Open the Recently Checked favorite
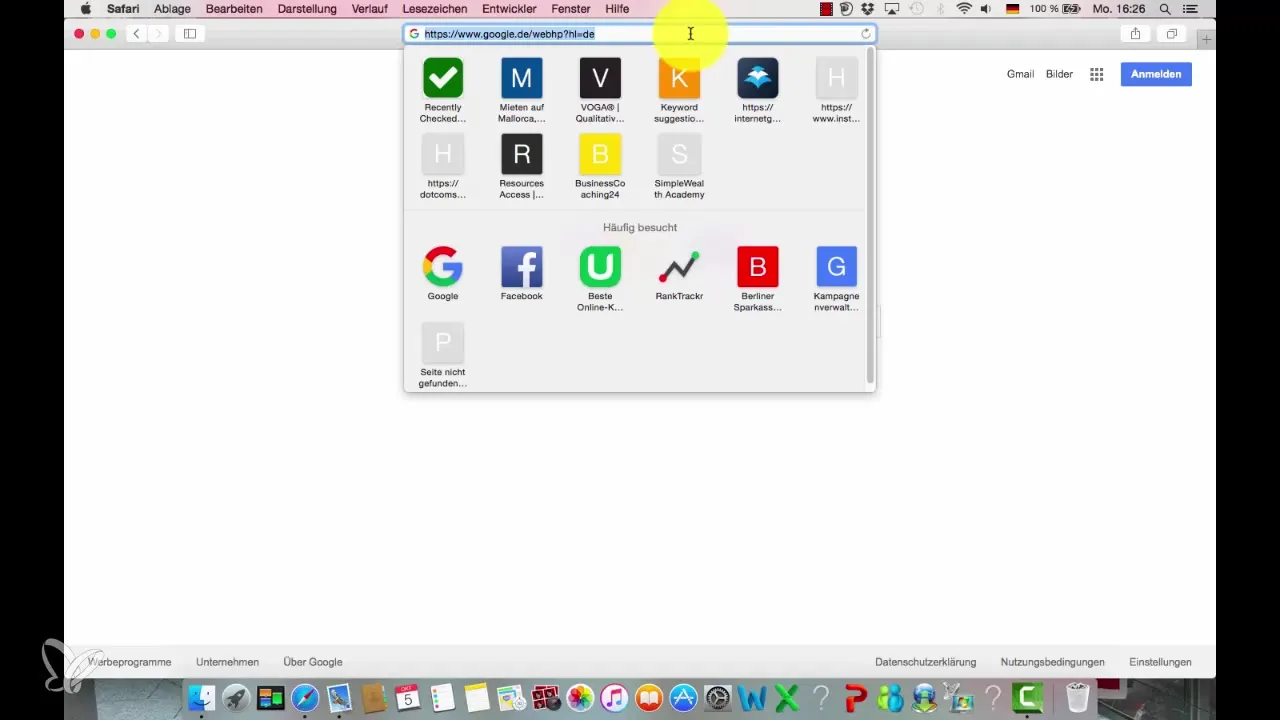Viewport: 1280px width, 720px height. pos(442,90)
